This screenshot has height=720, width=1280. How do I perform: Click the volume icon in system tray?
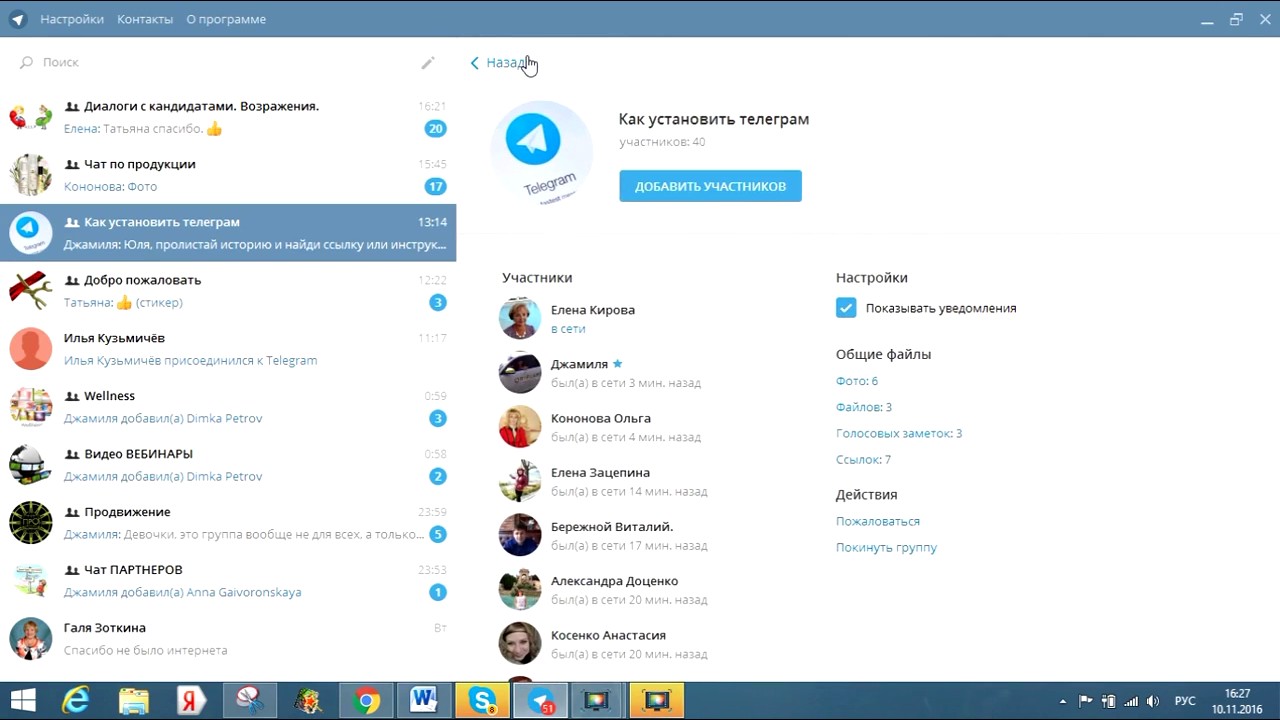point(1152,701)
